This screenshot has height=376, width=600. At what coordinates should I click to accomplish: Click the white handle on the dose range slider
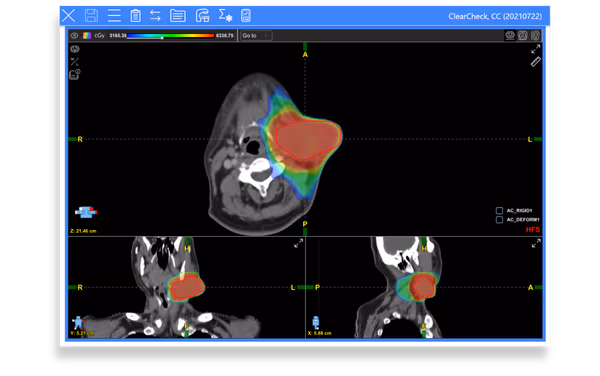point(162,37)
